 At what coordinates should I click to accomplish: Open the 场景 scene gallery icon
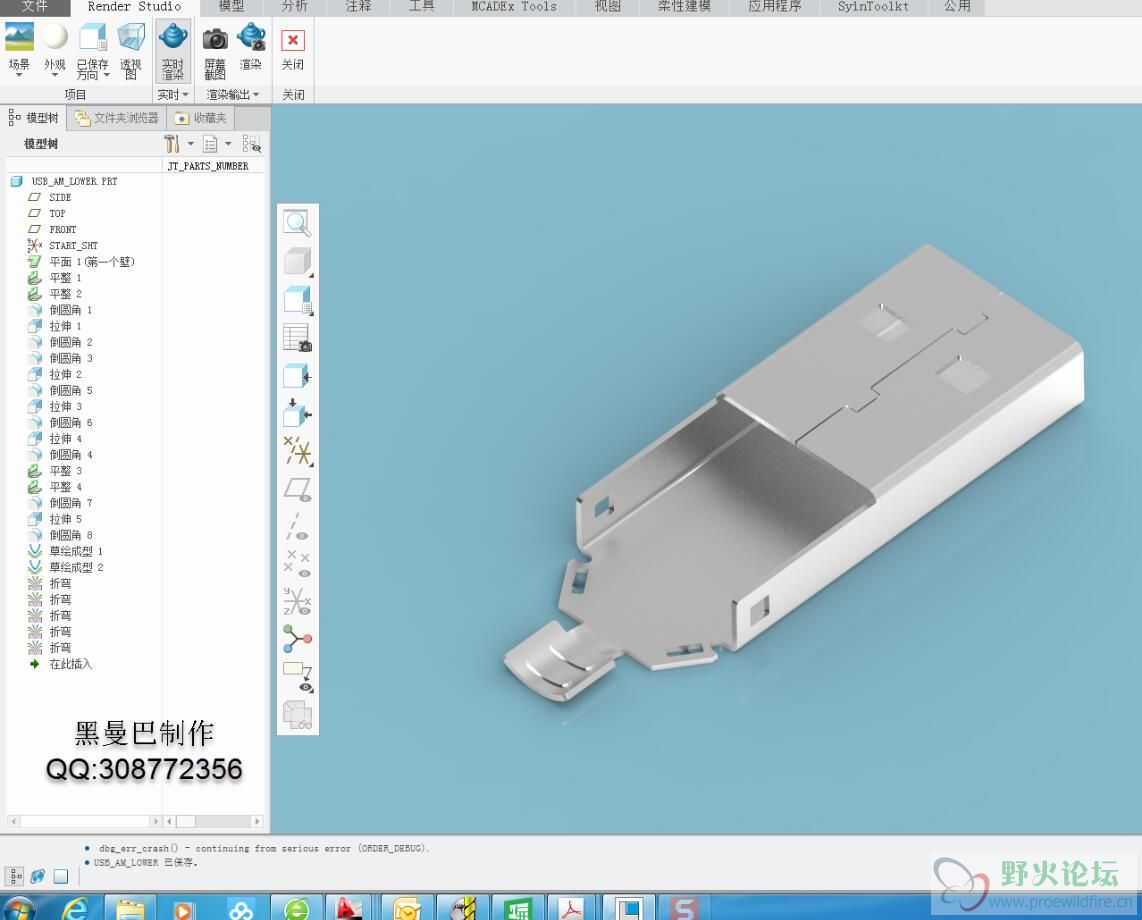[20, 36]
